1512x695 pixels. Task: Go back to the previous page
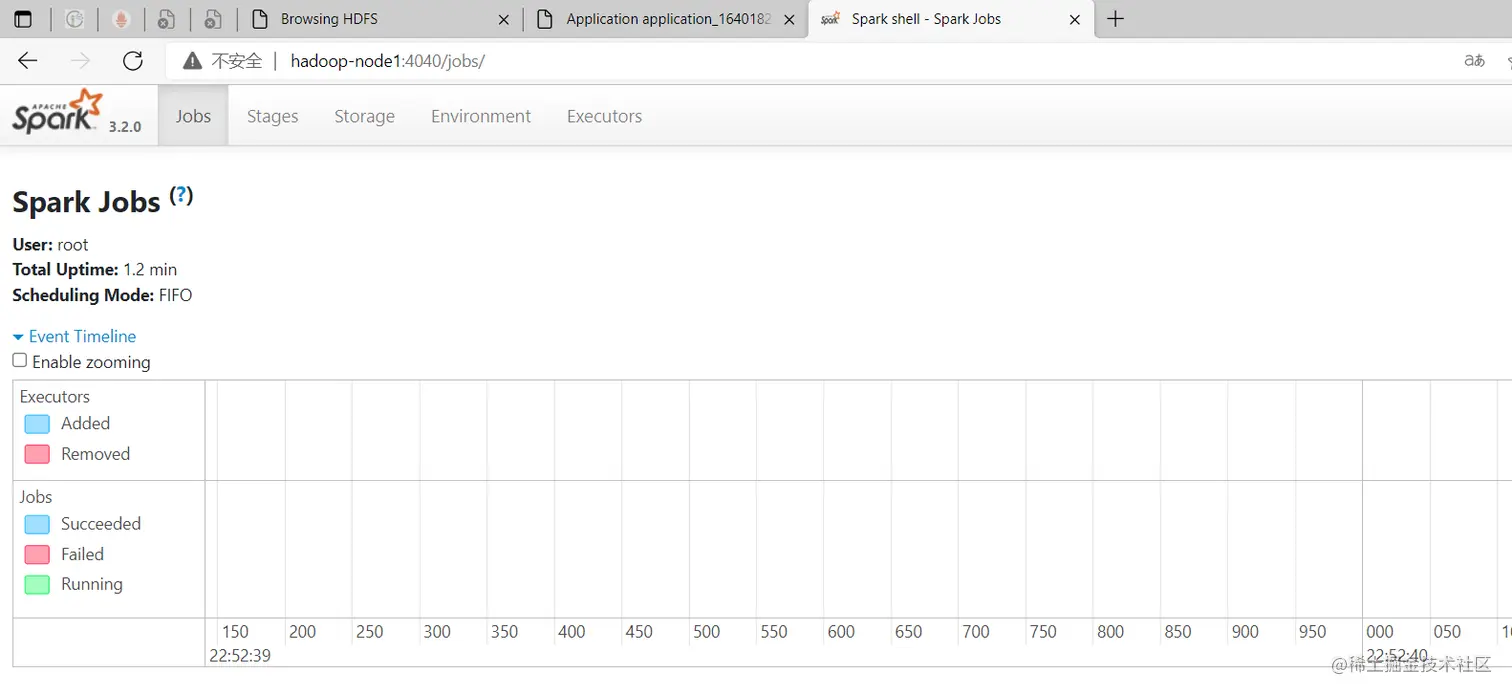(28, 61)
